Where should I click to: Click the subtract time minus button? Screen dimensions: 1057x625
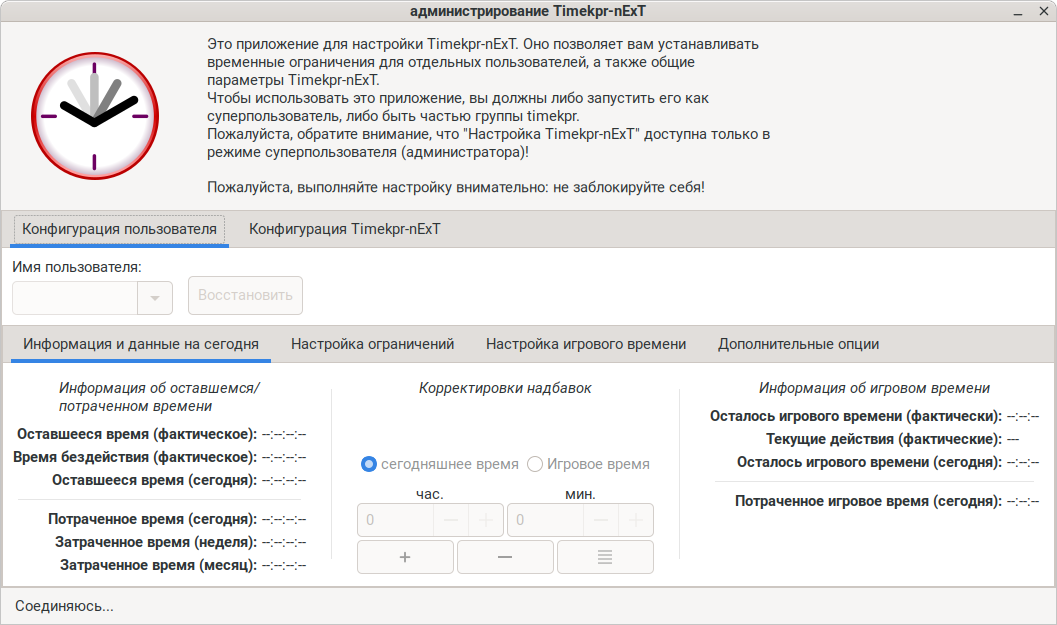coord(505,557)
